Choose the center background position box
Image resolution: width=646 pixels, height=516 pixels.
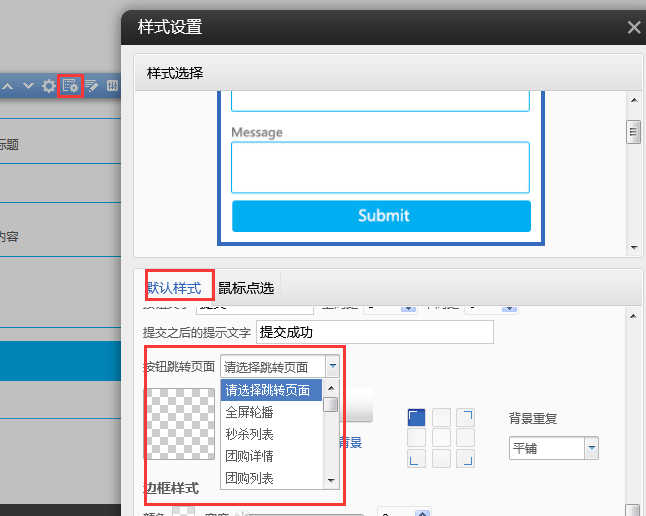point(441,438)
